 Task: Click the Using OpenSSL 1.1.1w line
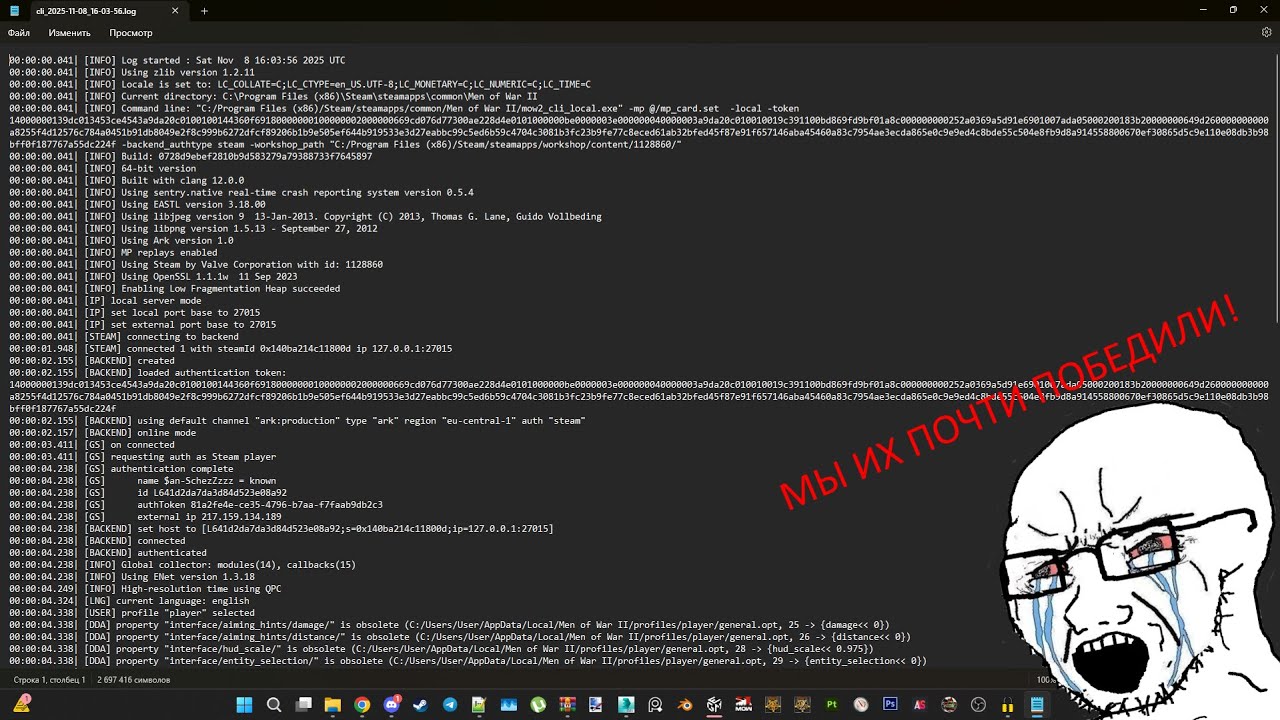(x=153, y=276)
